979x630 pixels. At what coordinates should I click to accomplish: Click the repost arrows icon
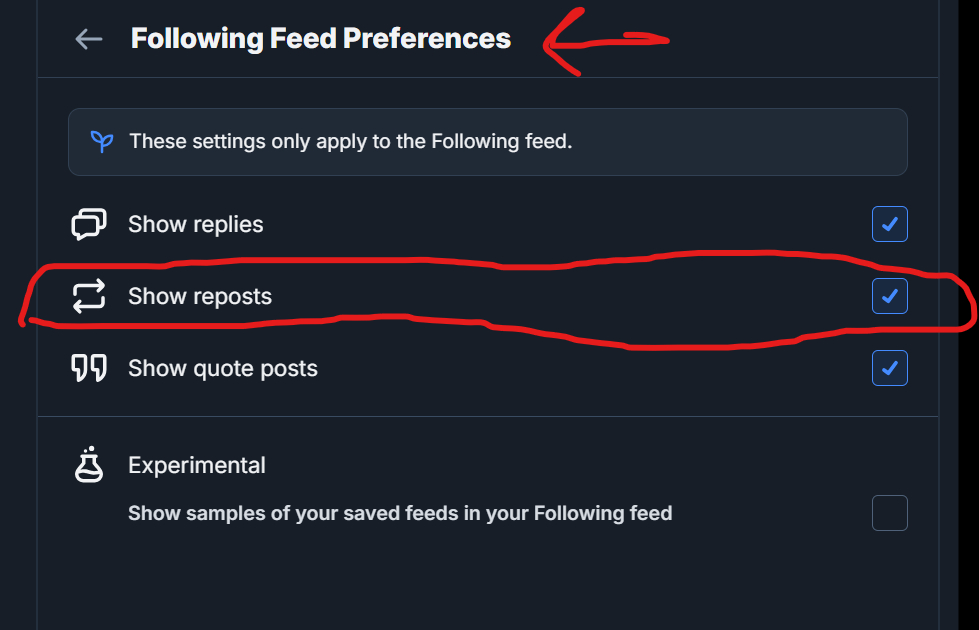[88, 296]
